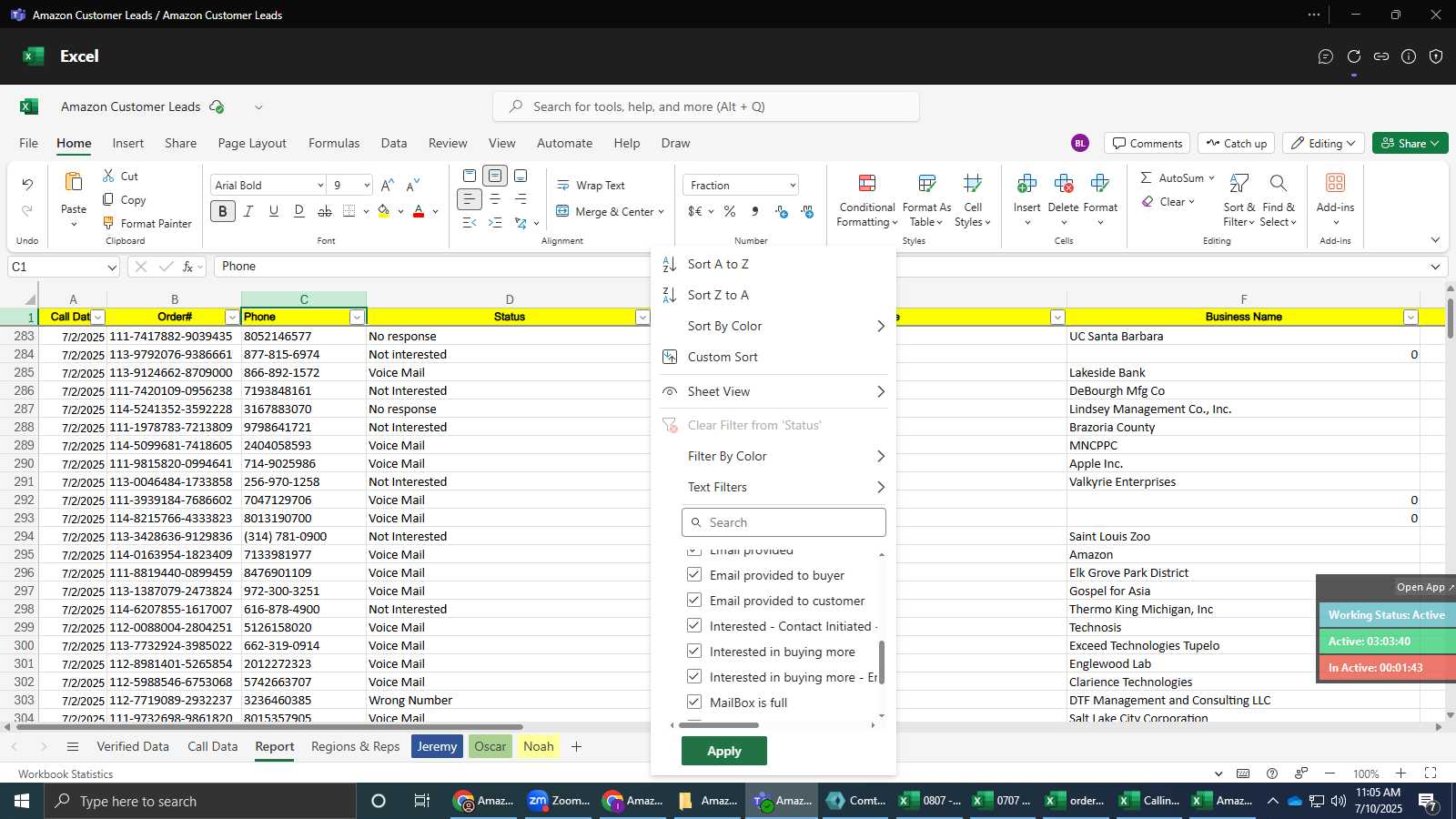1456x819 pixels.
Task: Click the Undo arrow icon
Action: (27, 185)
